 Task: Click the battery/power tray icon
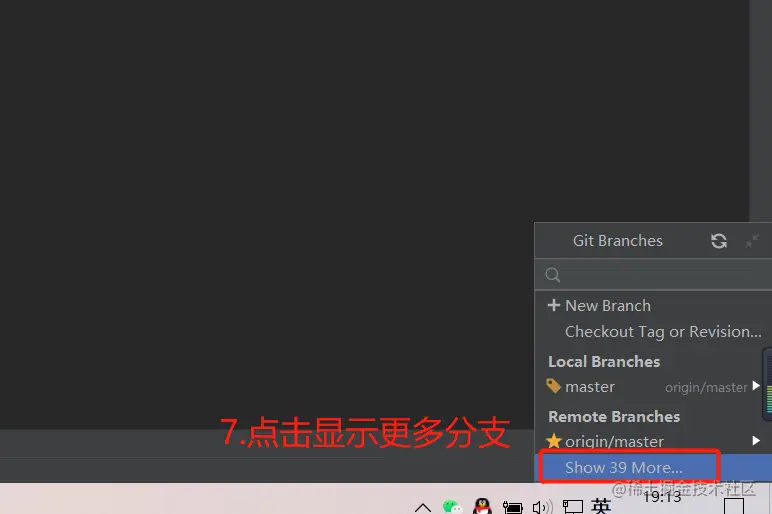click(513, 507)
